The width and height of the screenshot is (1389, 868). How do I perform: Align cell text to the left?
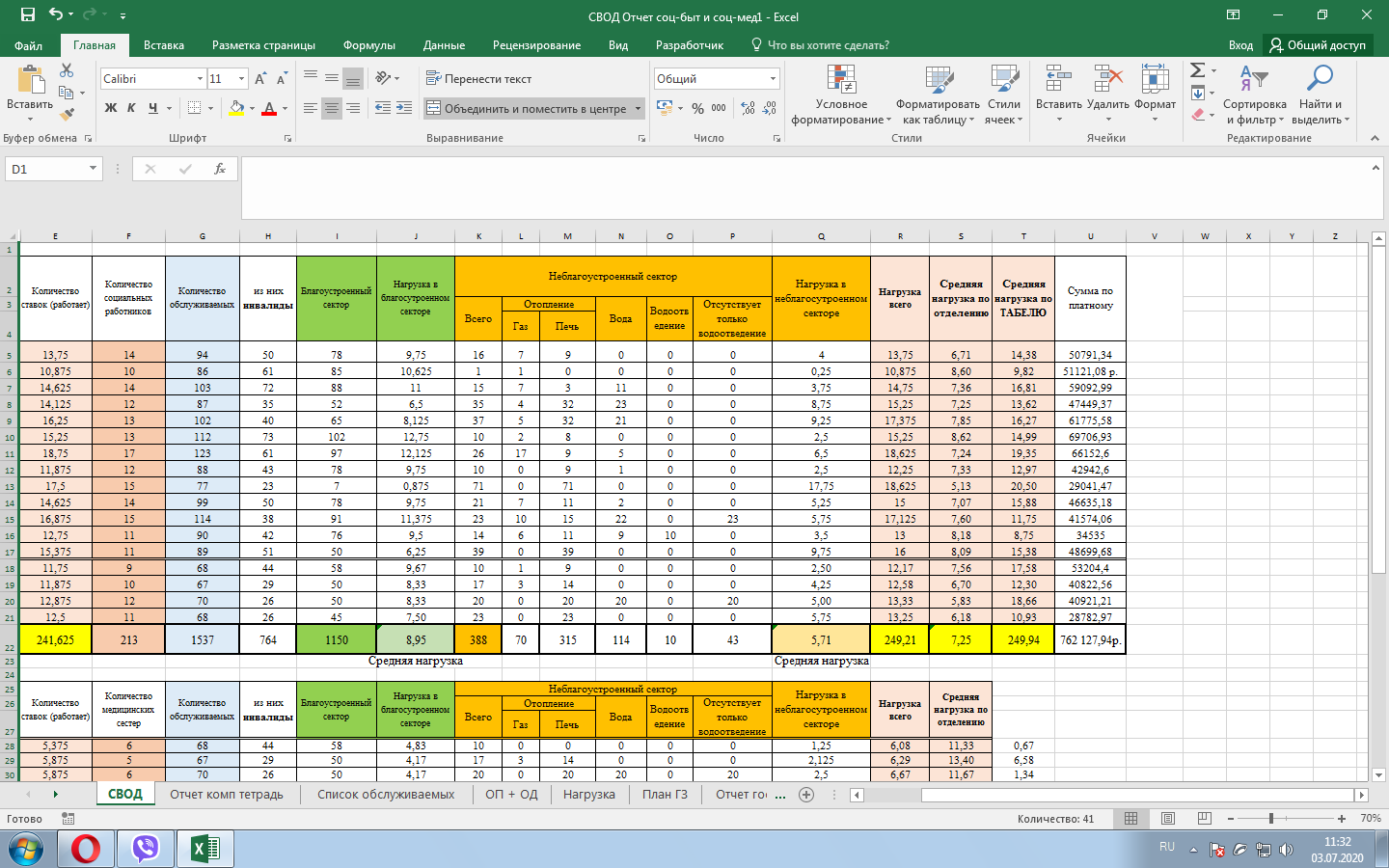click(311, 108)
